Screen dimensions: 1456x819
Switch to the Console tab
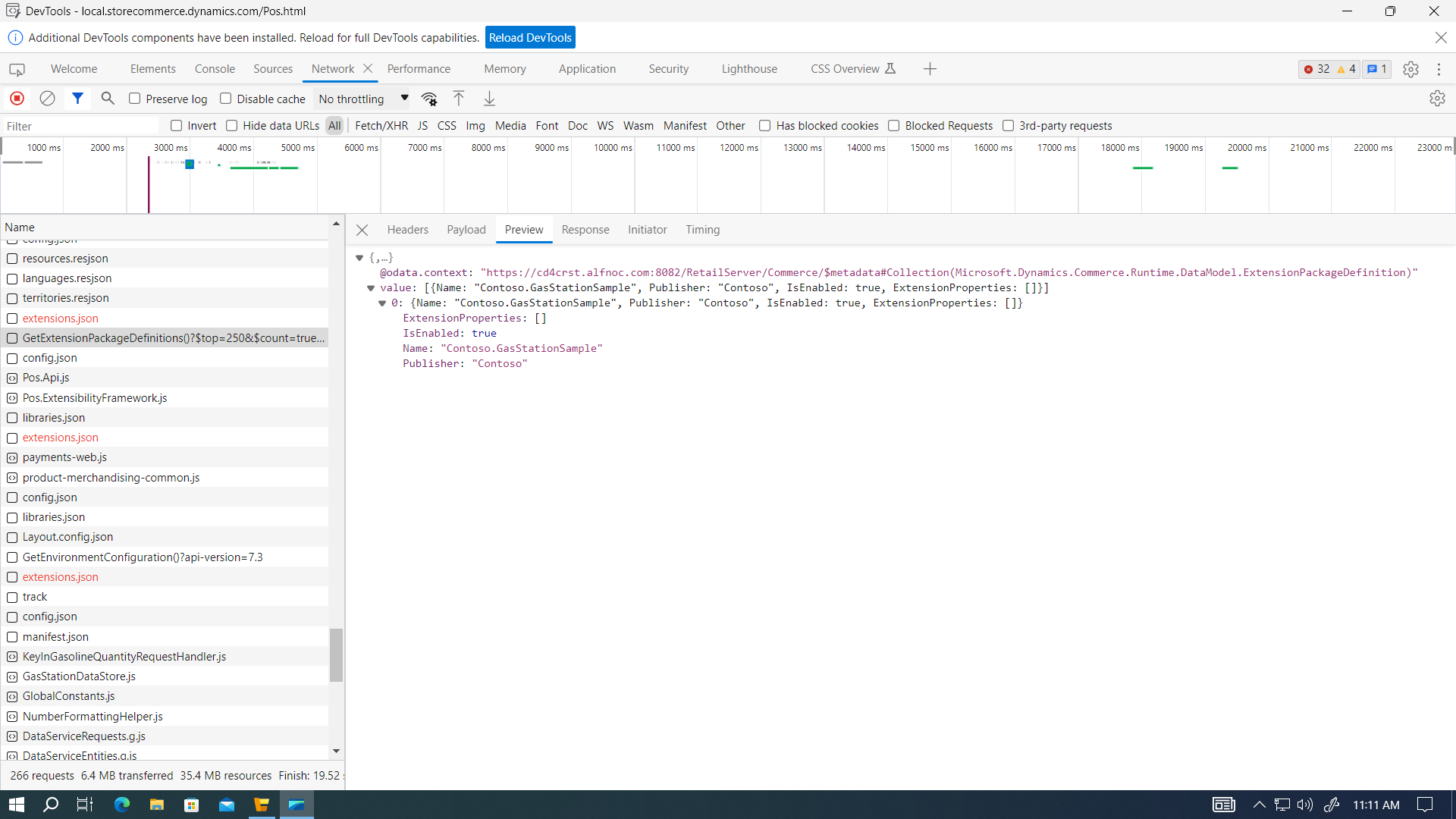pos(215,68)
